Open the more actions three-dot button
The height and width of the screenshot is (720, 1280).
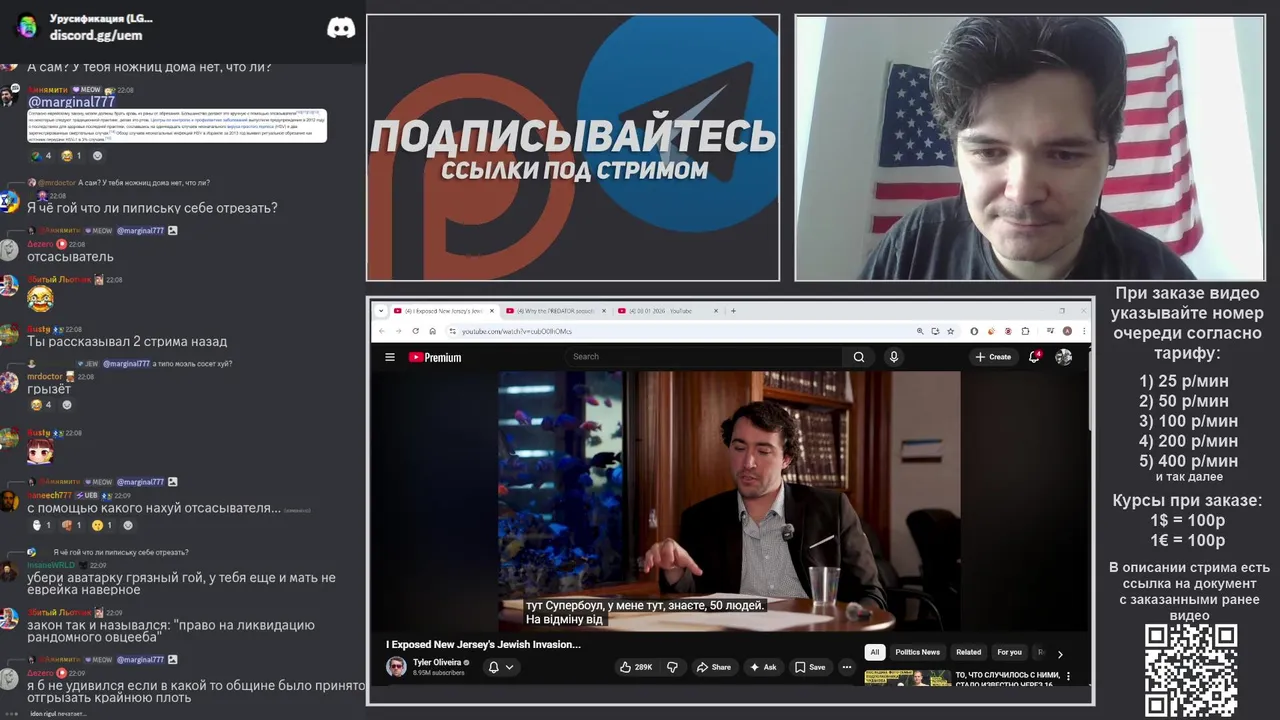[x=847, y=667]
